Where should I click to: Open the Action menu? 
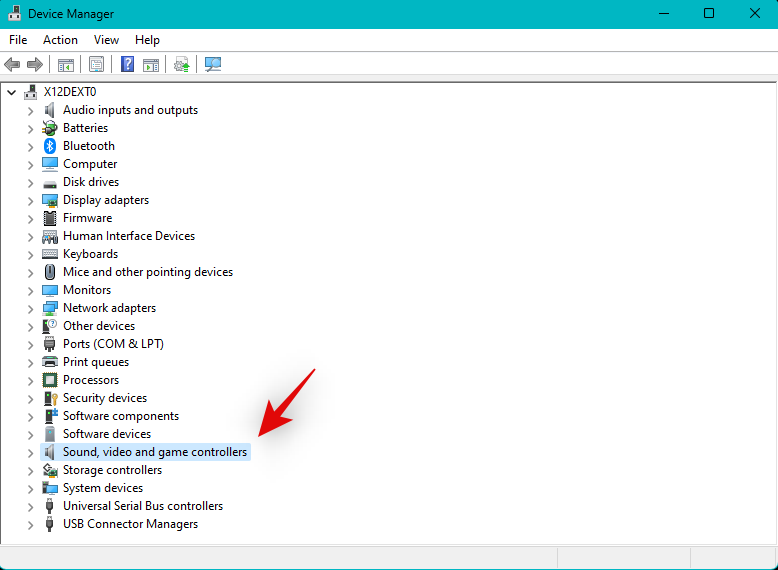(x=60, y=40)
